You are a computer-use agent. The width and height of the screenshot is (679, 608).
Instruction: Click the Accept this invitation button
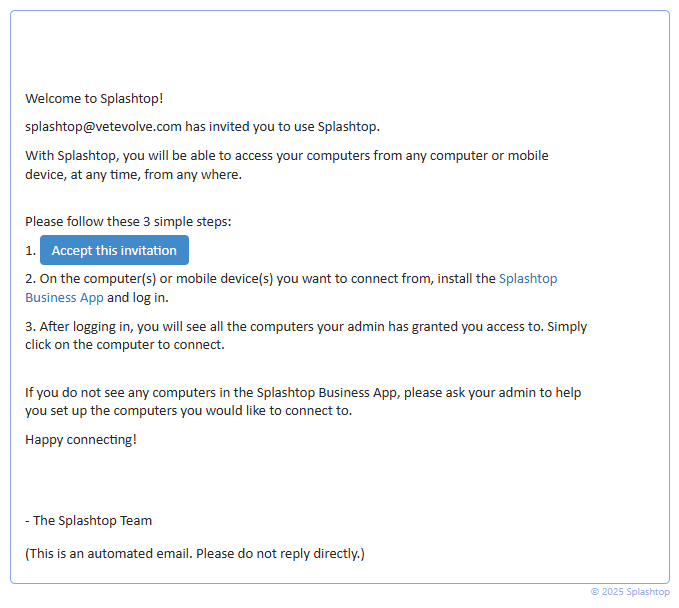(114, 250)
